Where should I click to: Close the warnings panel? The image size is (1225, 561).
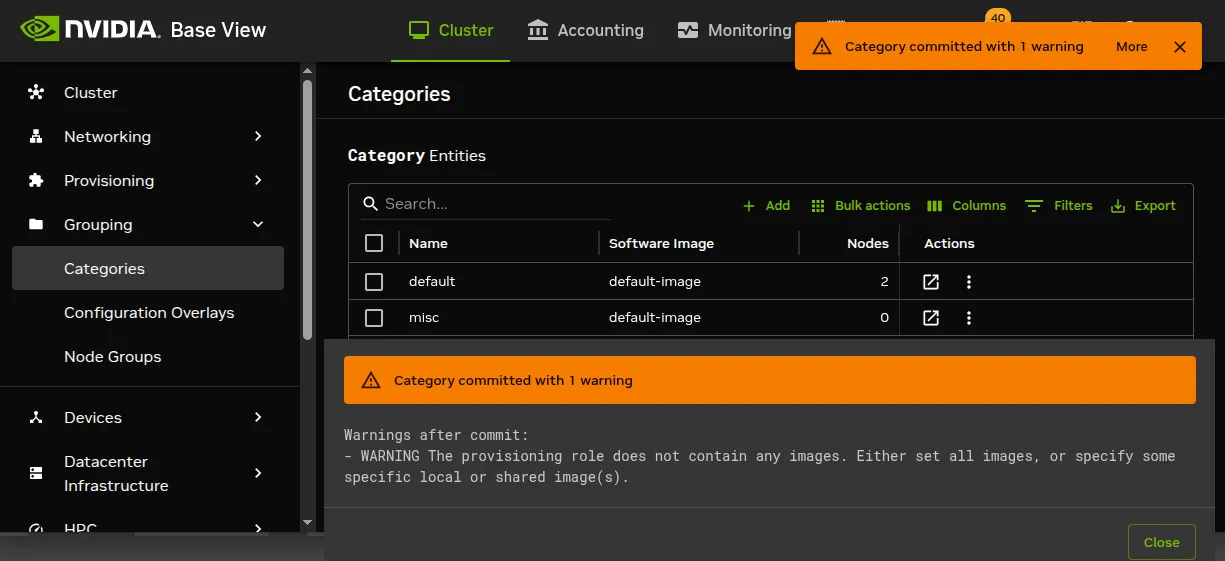(x=1161, y=542)
